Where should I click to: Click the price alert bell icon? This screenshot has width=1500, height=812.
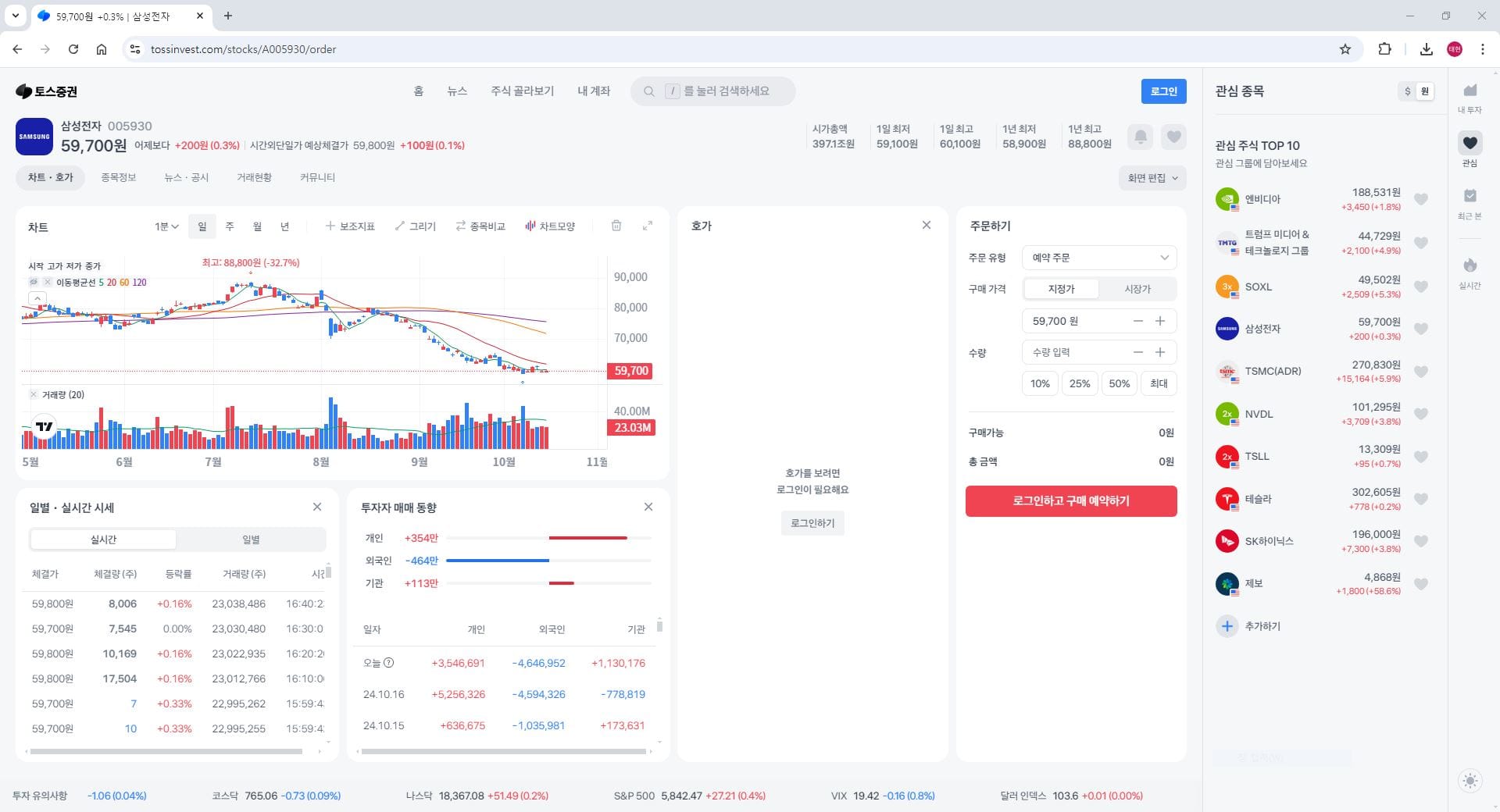click(1141, 137)
